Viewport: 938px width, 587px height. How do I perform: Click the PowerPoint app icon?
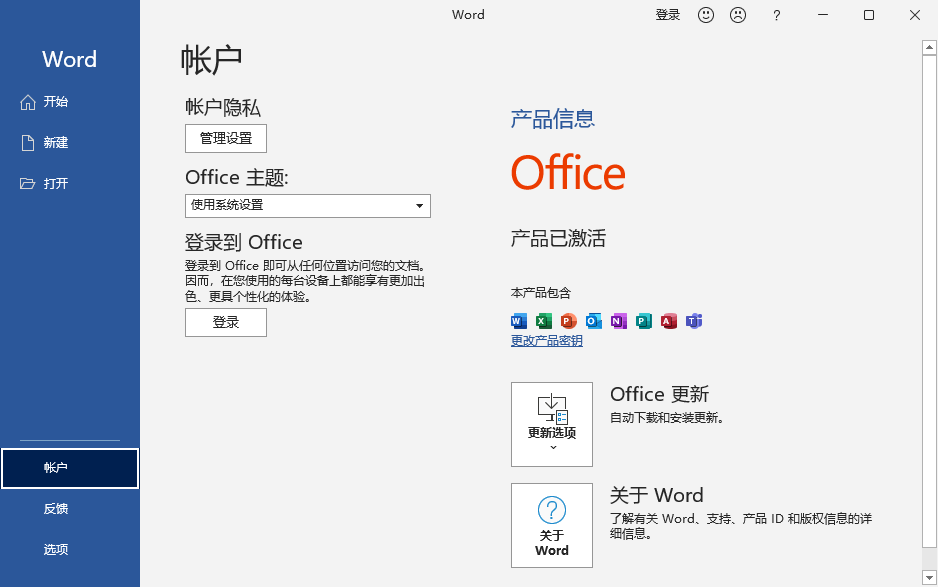click(x=568, y=321)
